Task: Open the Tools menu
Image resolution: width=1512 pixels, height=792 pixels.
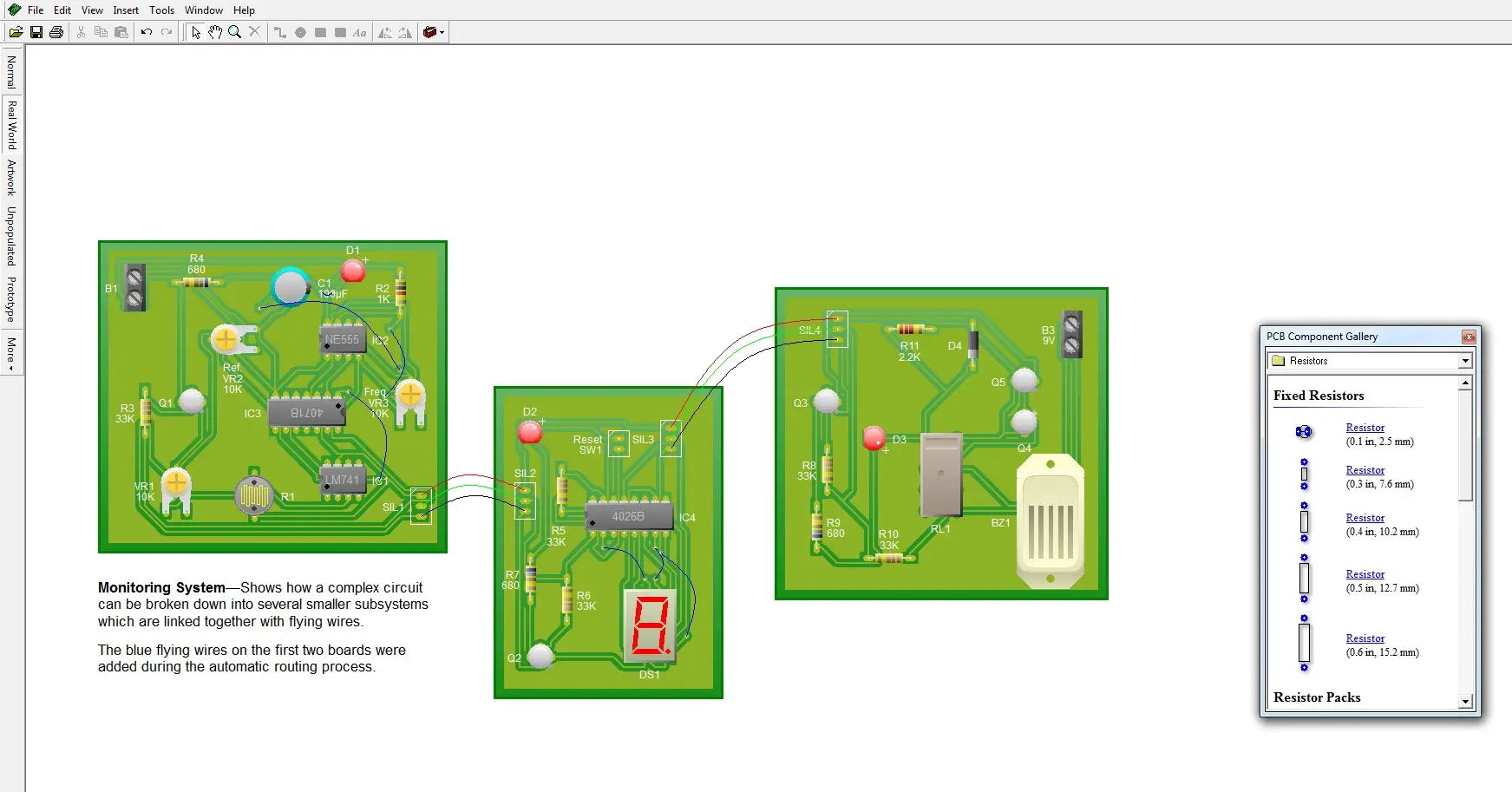Action: pos(161,10)
